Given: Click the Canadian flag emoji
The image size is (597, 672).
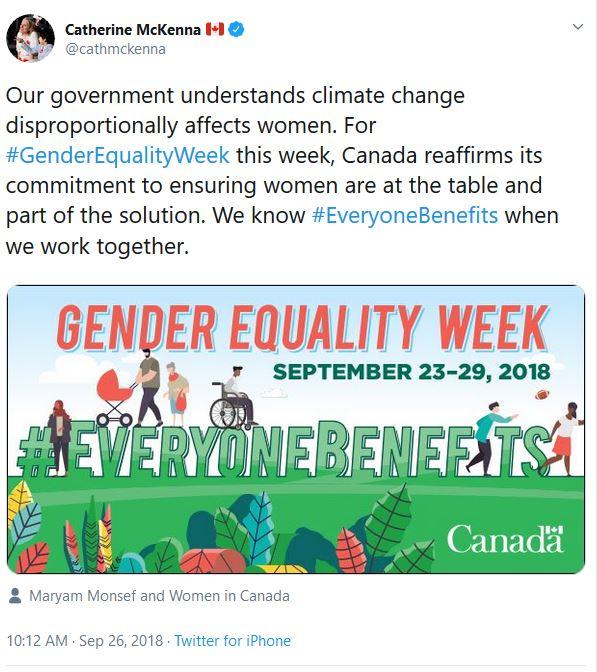Looking at the screenshot, I should click(215, 29).
